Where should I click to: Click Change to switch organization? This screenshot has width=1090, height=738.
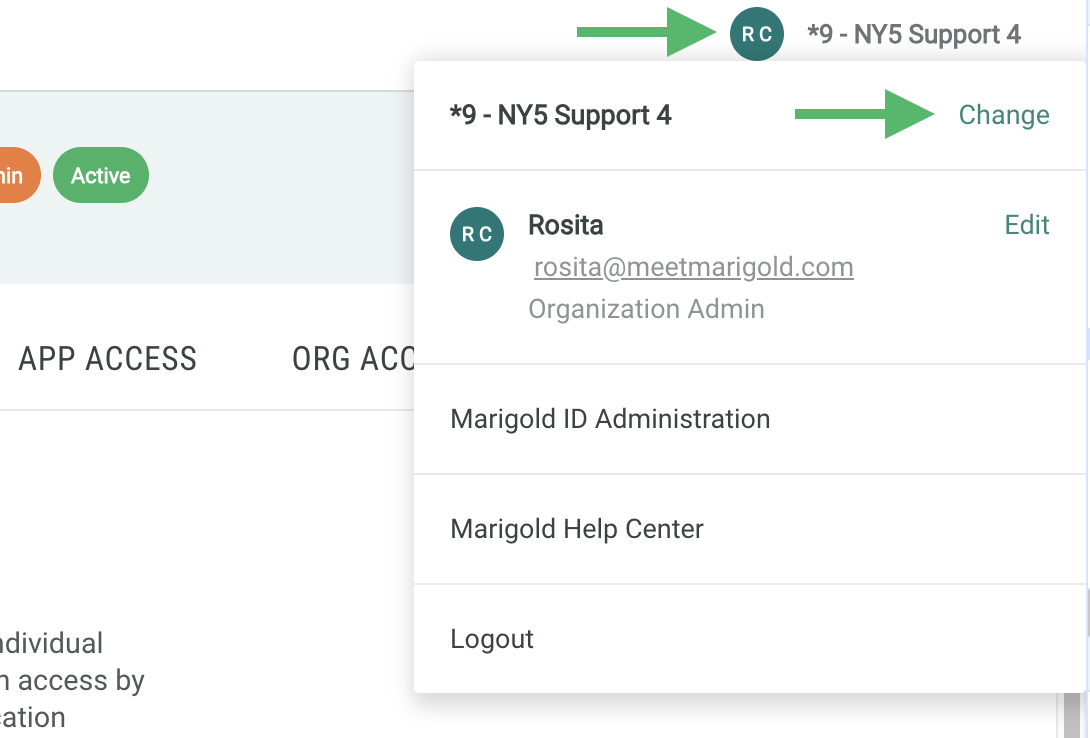[1003, 115]
